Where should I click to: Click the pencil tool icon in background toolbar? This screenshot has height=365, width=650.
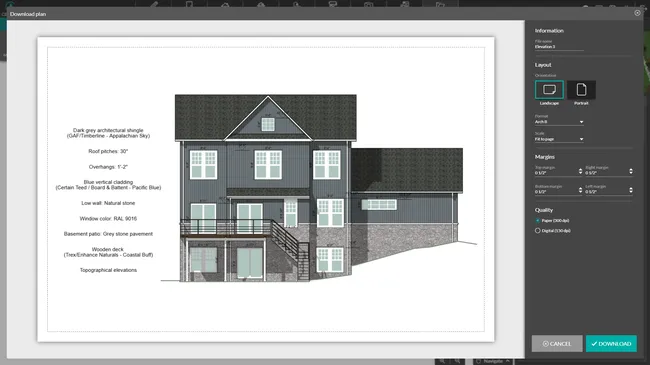154,4
